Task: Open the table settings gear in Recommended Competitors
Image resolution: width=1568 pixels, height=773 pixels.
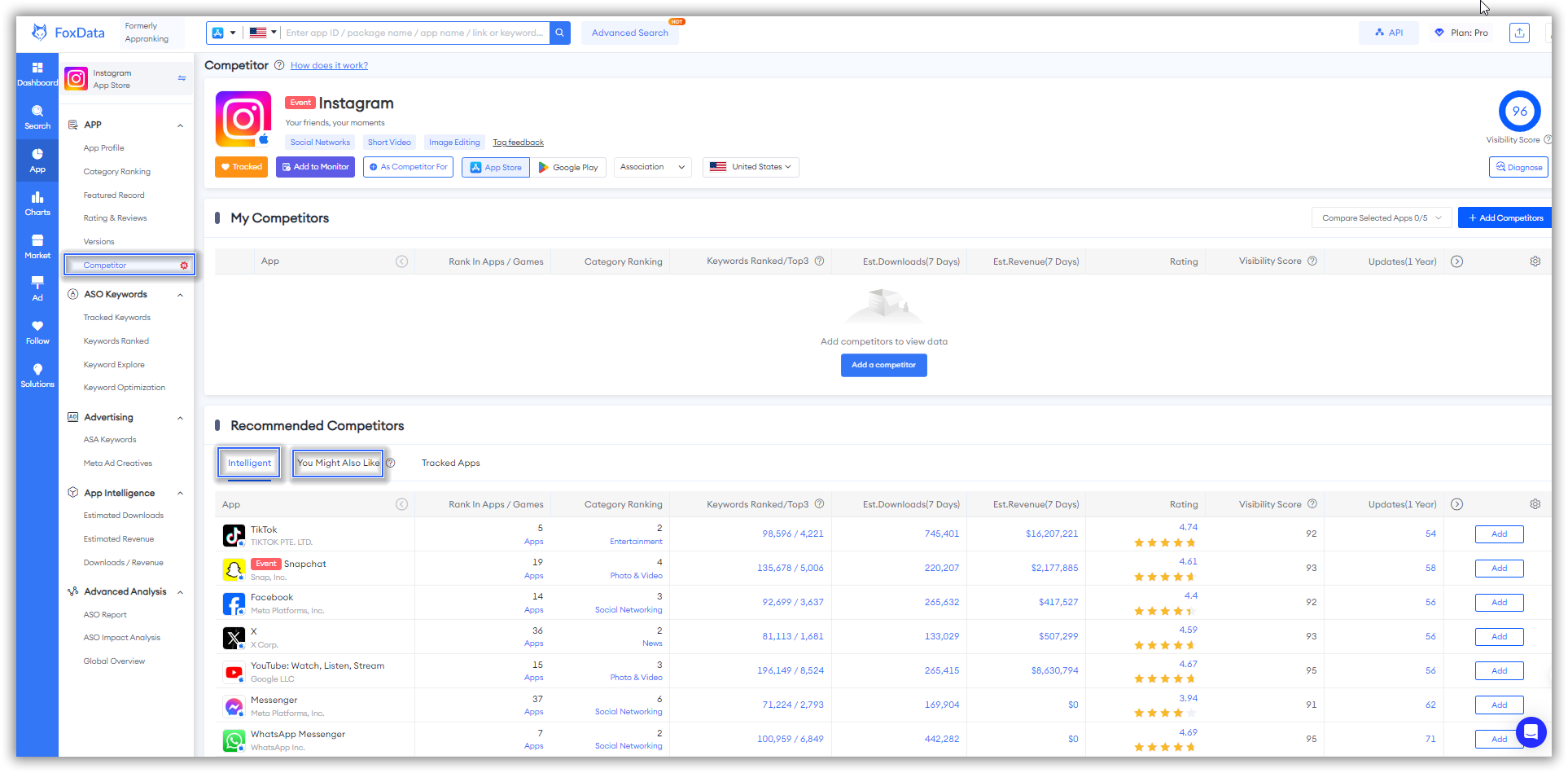Action: click(x=1535, y=504)
